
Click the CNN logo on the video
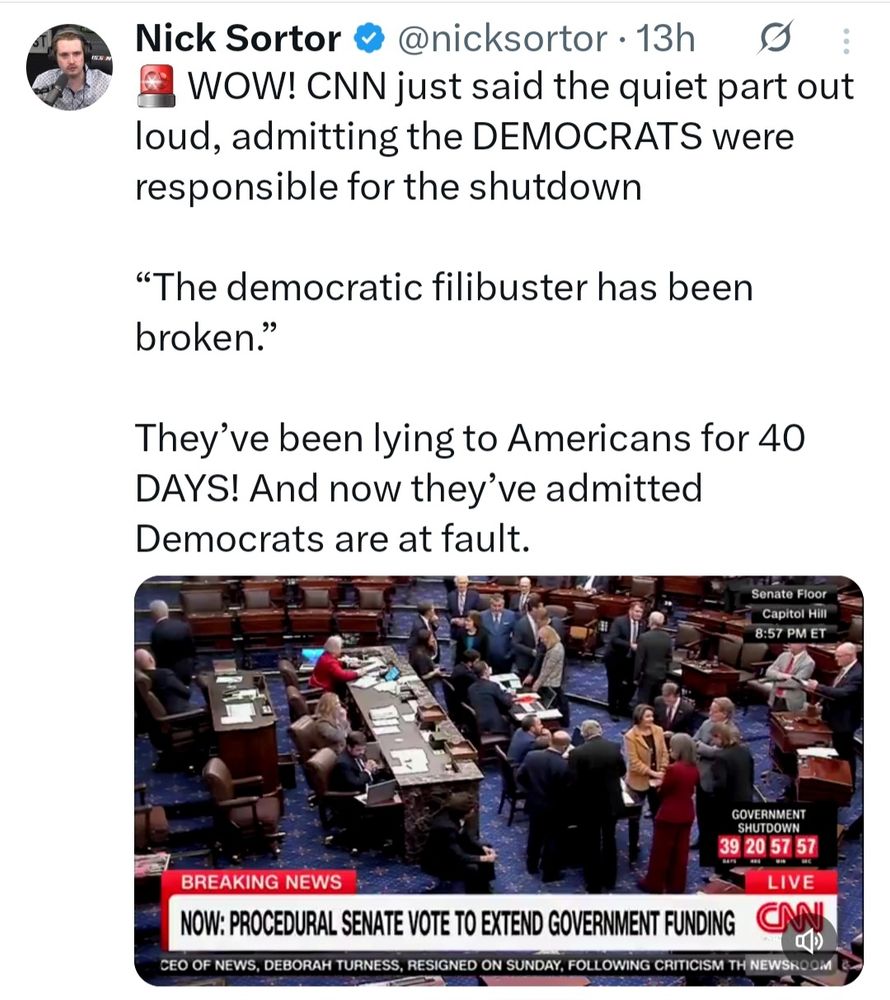790,919
